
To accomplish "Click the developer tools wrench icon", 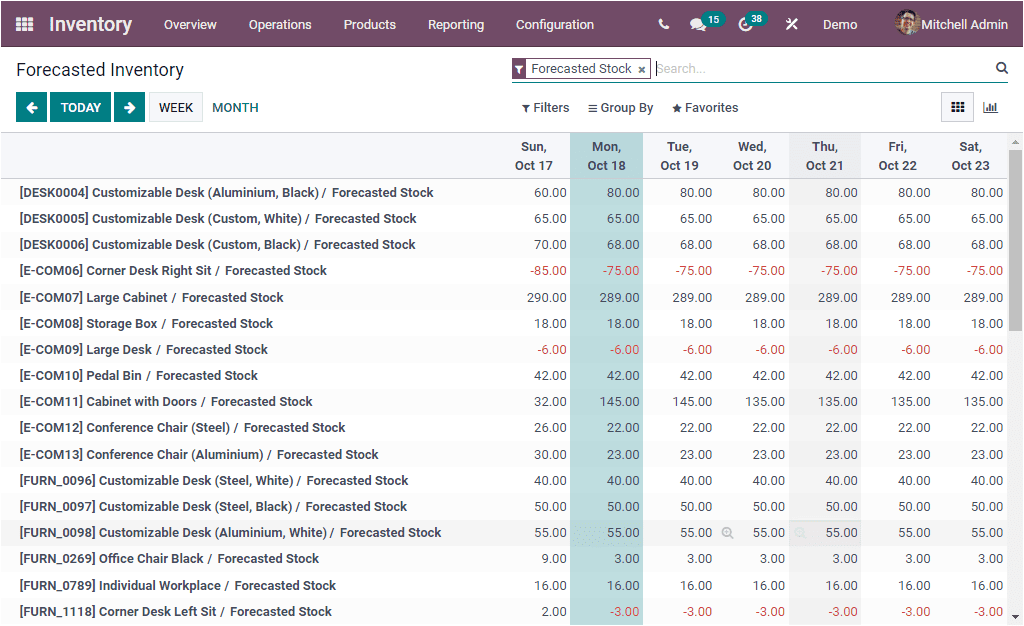I will point(791,24).
